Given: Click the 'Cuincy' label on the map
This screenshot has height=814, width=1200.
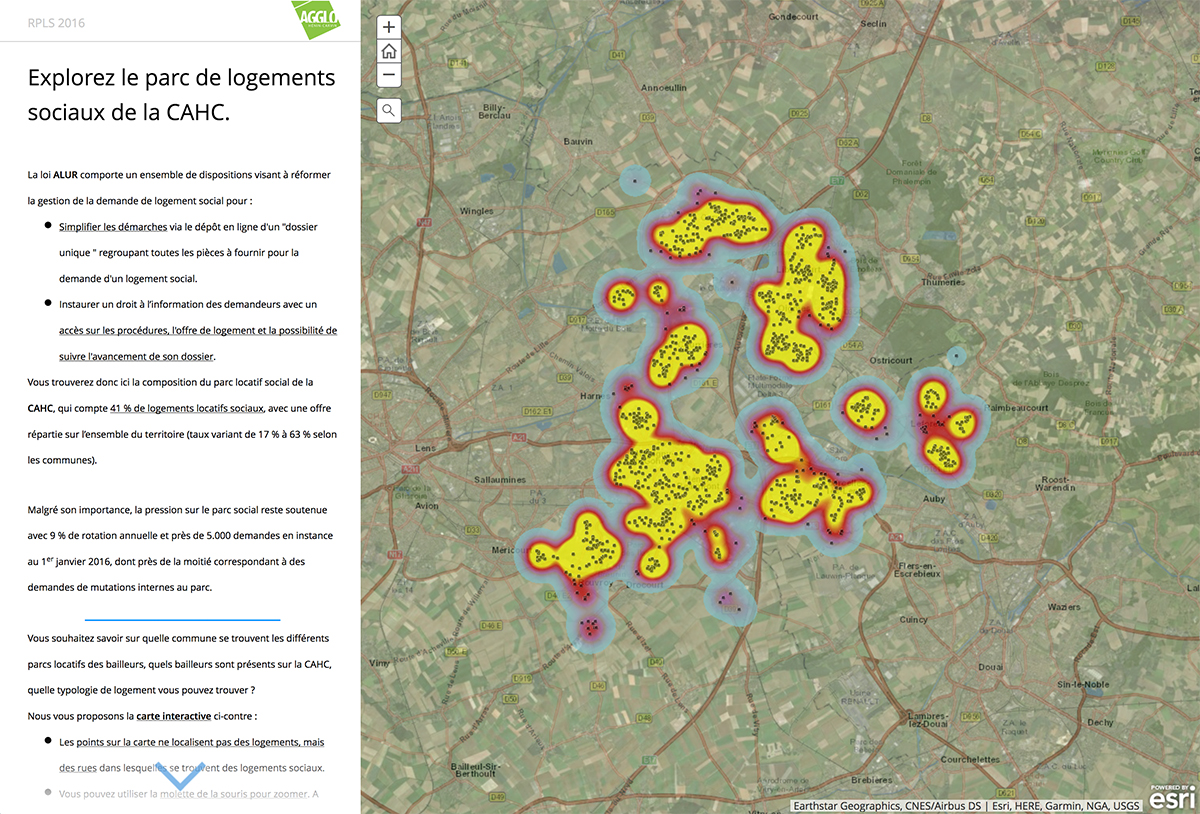Looking at the screenshot, I should (x=914, y=620).
